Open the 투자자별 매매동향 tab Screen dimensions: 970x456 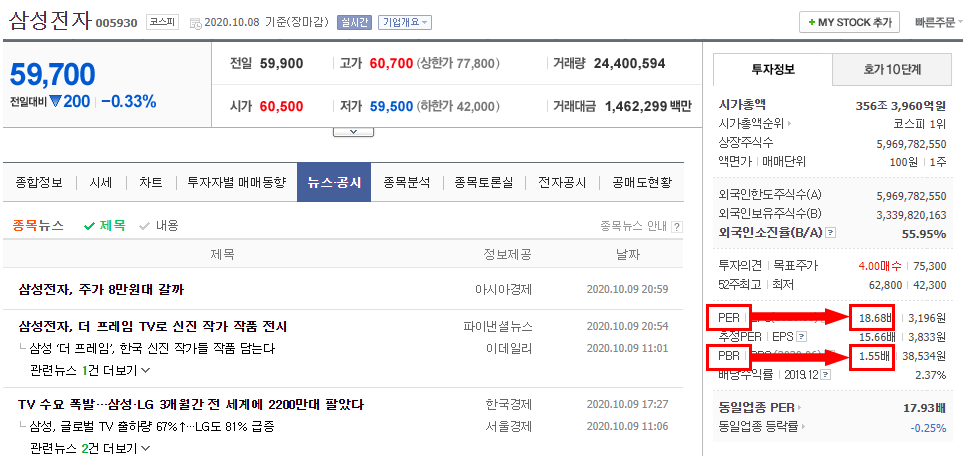coord(237,183)
